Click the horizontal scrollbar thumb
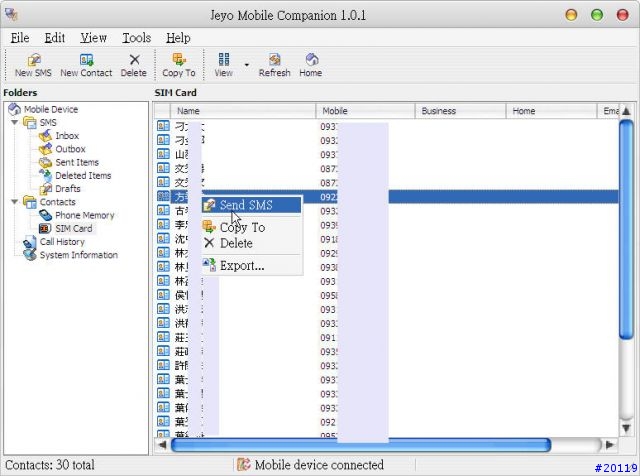Viewport: 640px width, 476px height. point(361,445)
